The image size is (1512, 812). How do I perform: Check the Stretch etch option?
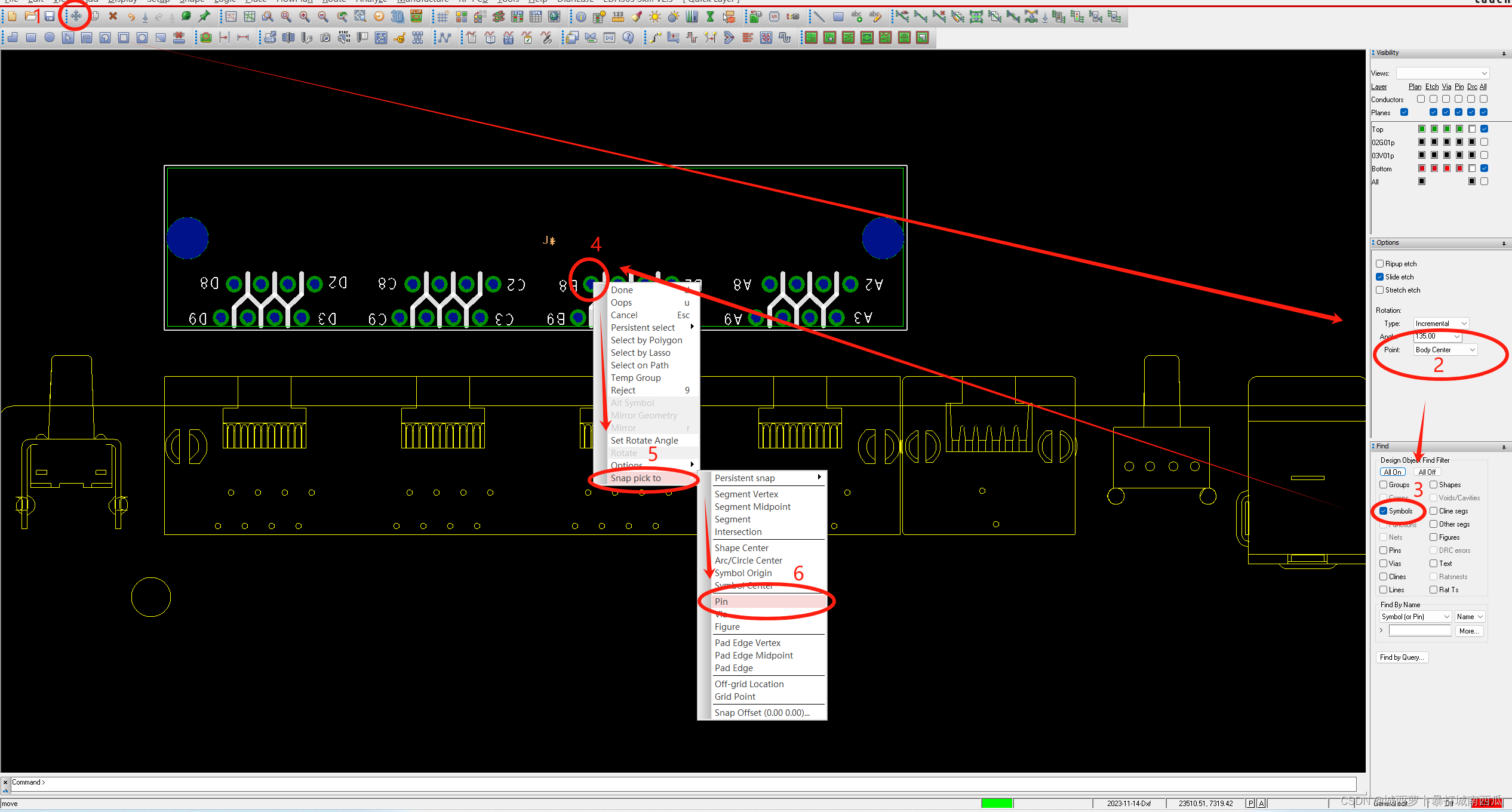[1379, 290]
